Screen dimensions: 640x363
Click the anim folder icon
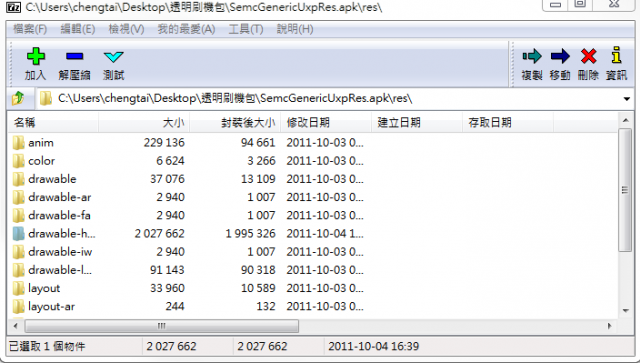[x=18, y=143]
